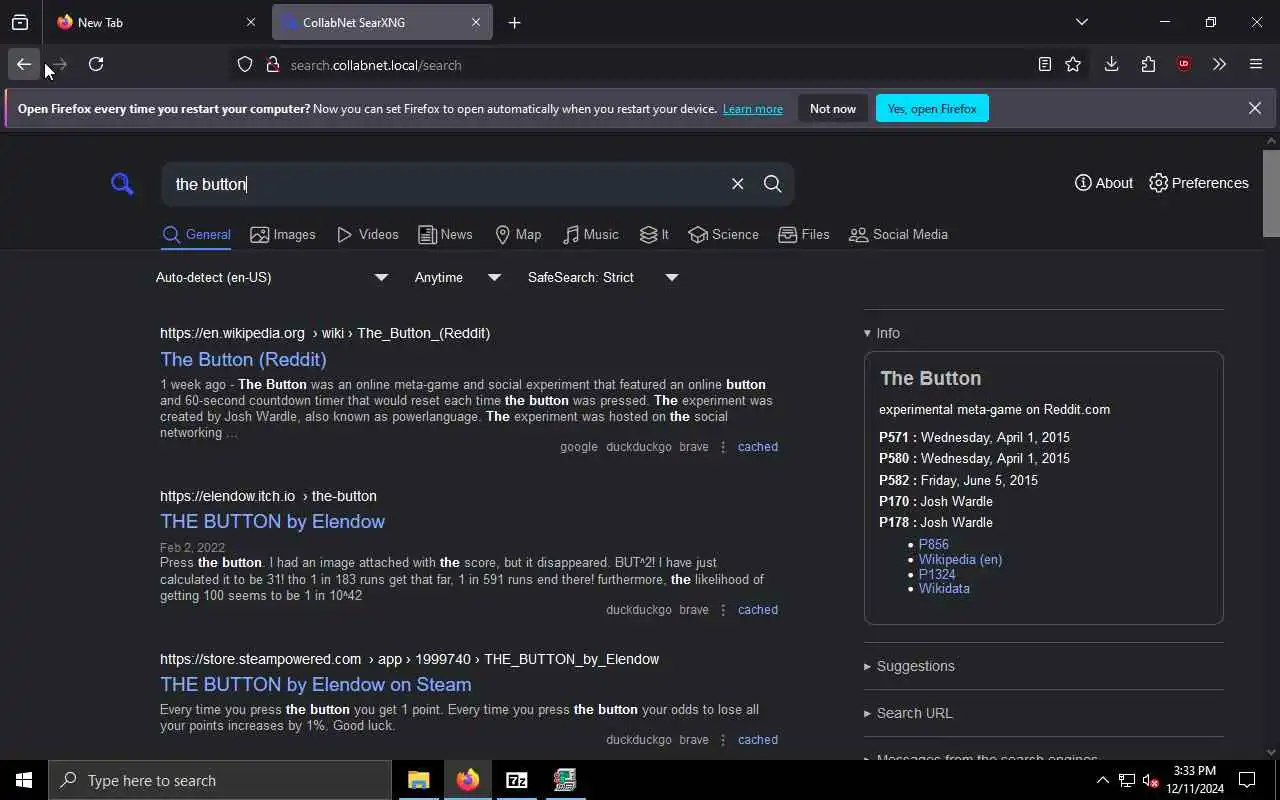Screen dimensions: 1280x800
Task: Open the SafeSearch: Strict dropdown
Action: pos(603,278)
